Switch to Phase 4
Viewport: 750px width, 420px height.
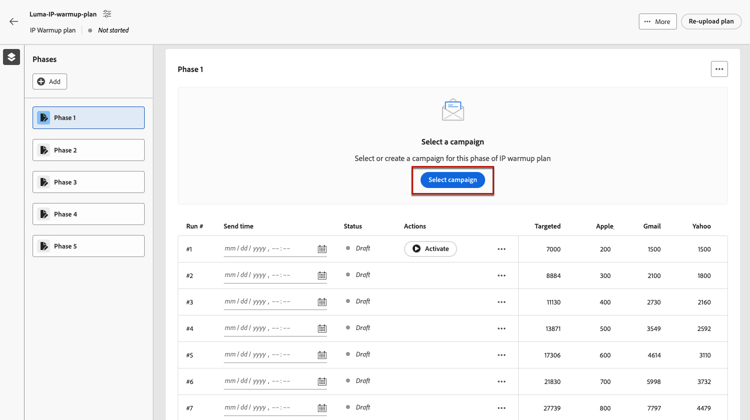coord(88,214)
